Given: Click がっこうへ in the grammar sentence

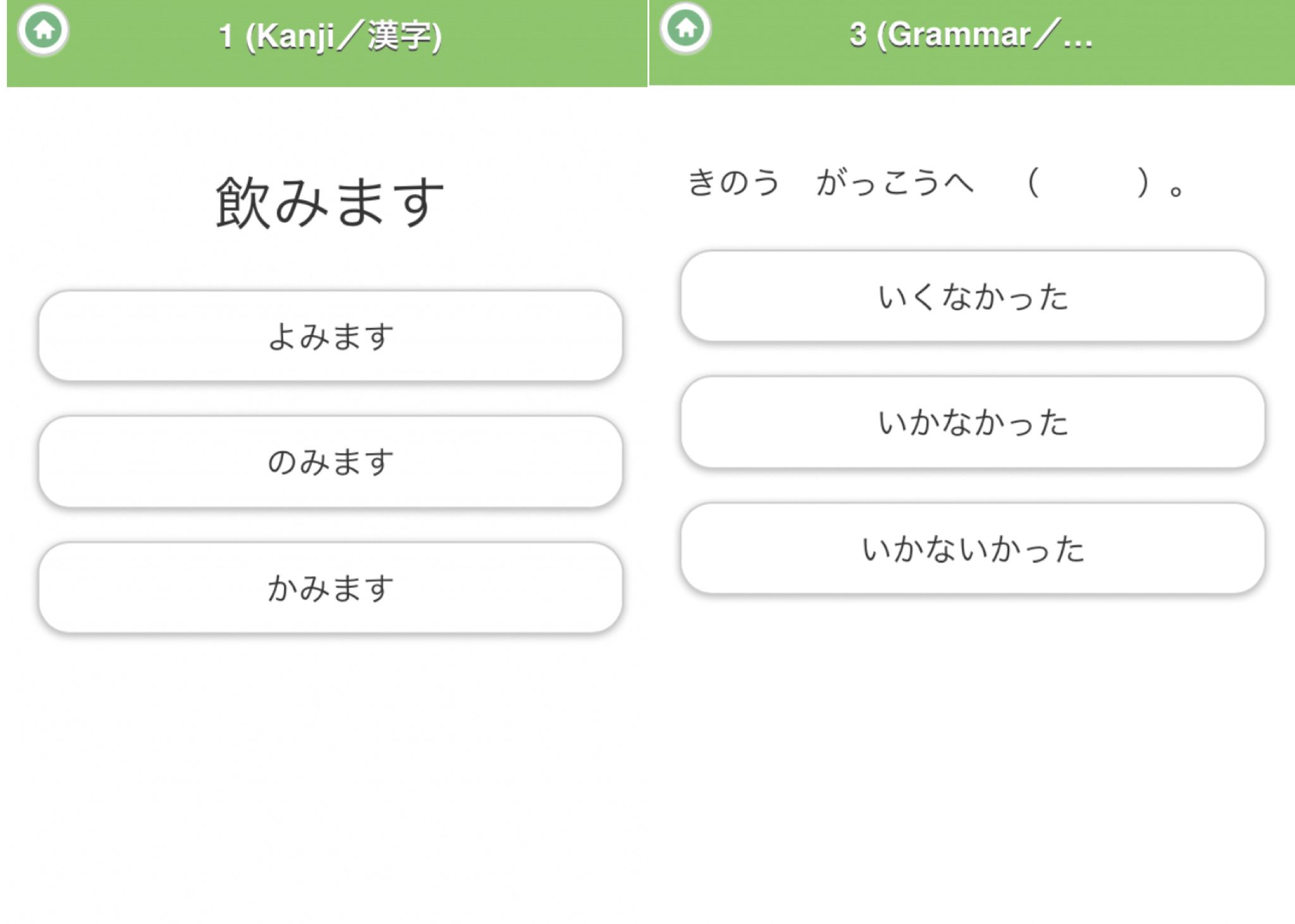Looking at the screenshot, I should (894, 183).
